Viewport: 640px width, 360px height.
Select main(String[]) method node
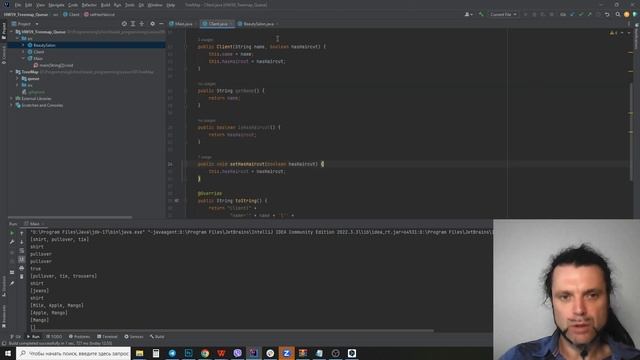tap(56, 65)
